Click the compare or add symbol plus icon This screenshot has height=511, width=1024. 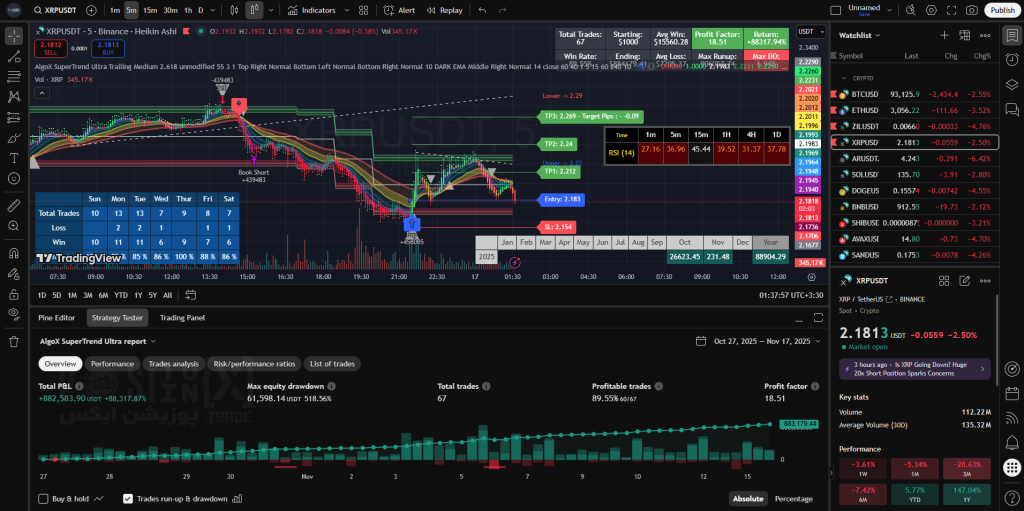point(91,10)
